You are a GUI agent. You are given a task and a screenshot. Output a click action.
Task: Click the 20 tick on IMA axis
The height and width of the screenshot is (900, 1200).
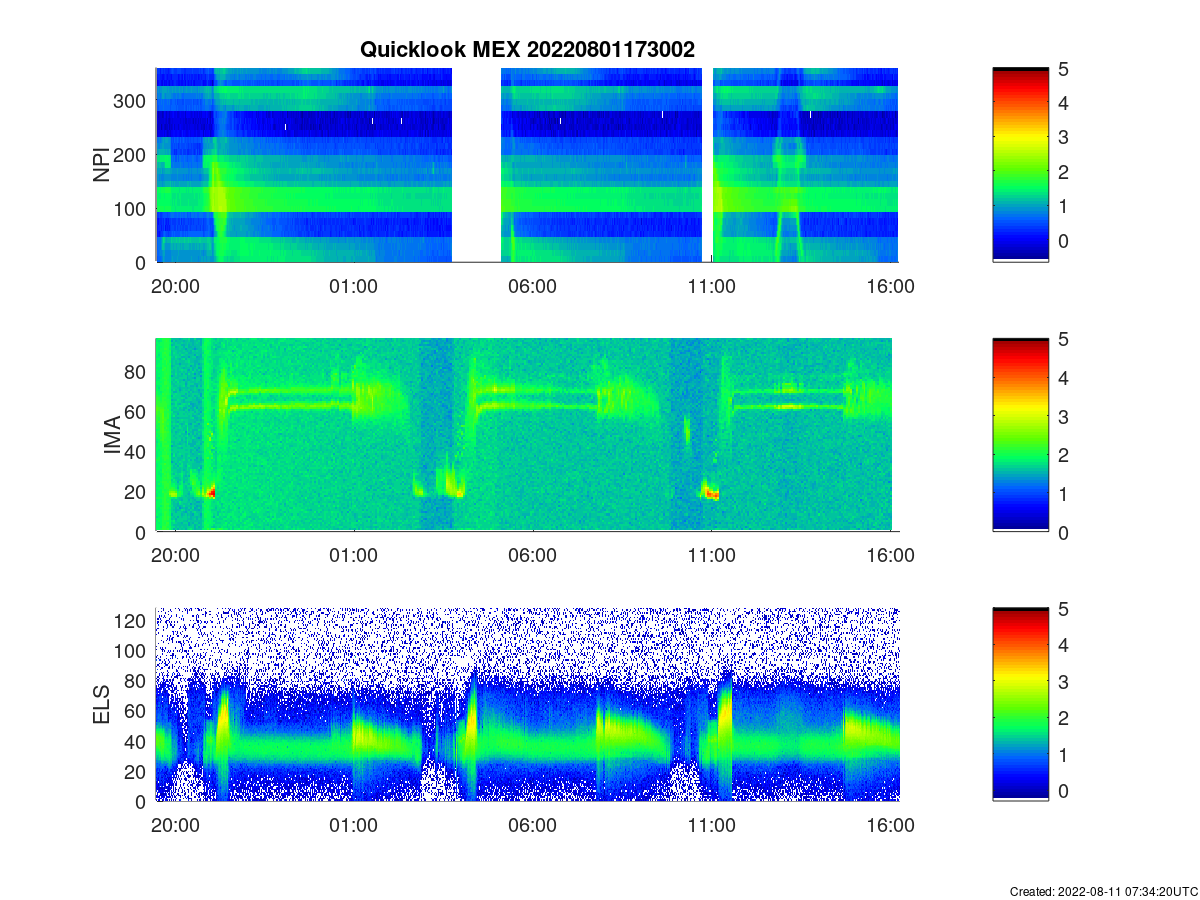[x=137, y=492]
